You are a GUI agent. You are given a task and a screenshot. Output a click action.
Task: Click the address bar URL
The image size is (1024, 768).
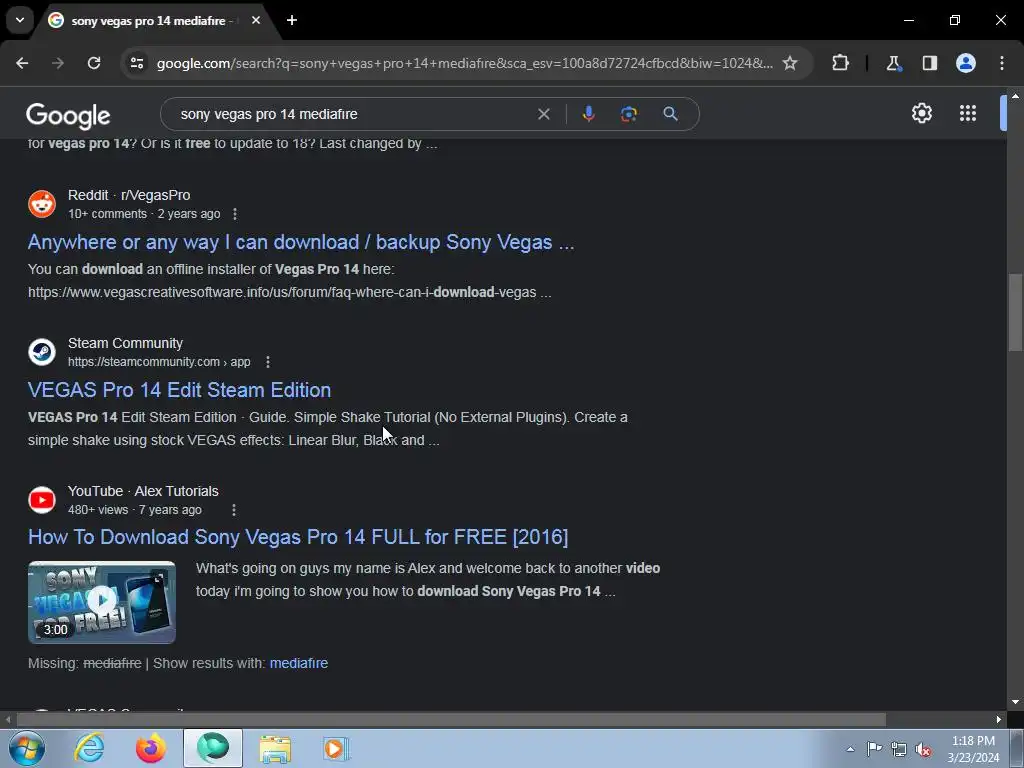(x=465, y=63)
